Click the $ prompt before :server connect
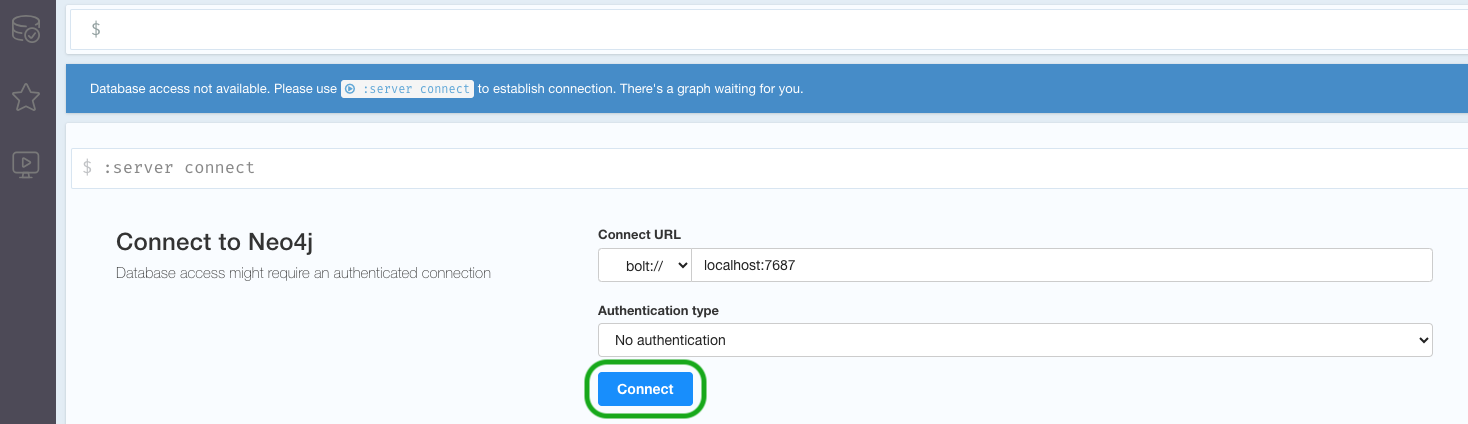Screen dimensions: 1468x424 click(88, 167)
